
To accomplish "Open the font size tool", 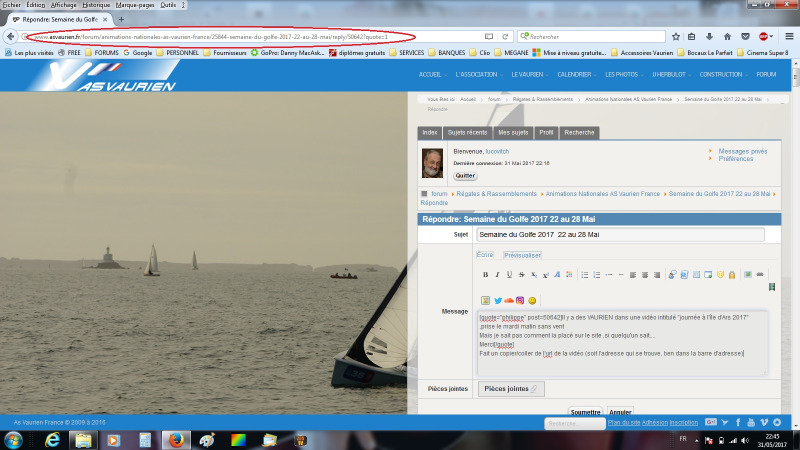I will click(x=558, y=274).
